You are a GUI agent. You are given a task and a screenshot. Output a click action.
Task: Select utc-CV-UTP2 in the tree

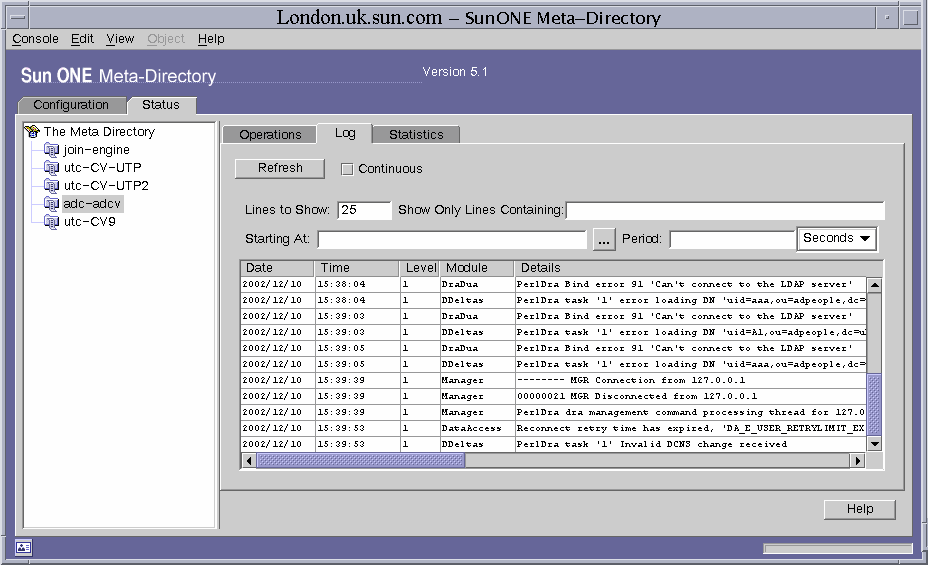click(106, 186)
